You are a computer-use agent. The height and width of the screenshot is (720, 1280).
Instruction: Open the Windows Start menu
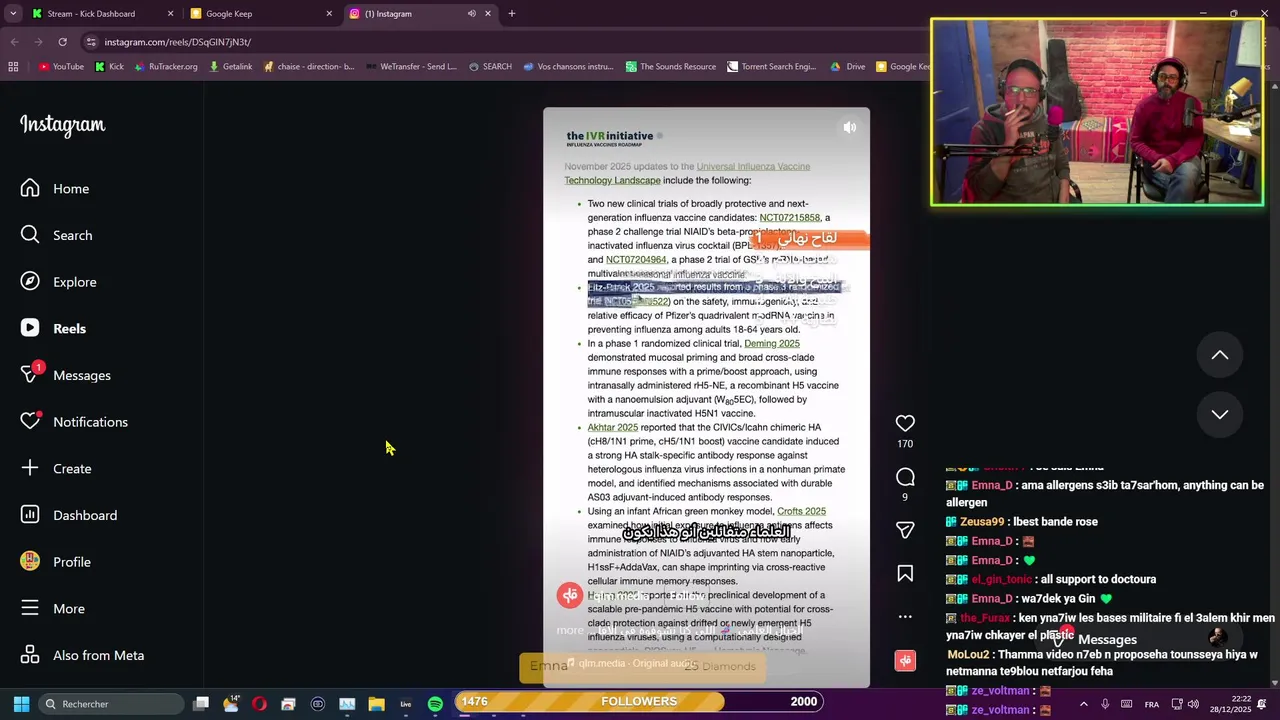(x=21, y=704)
